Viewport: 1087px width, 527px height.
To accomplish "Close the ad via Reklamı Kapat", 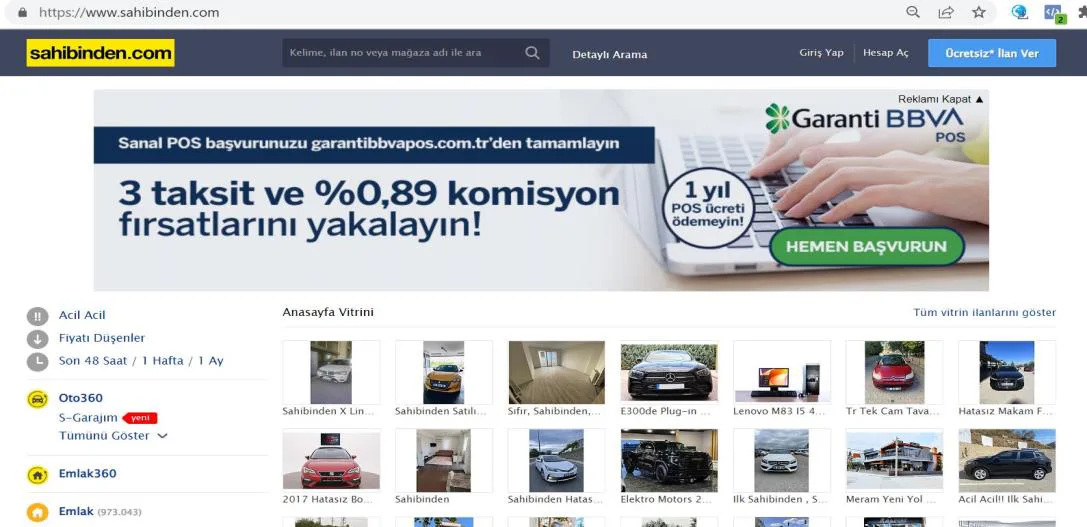I will pyautogui.click(x=940, y=99).
